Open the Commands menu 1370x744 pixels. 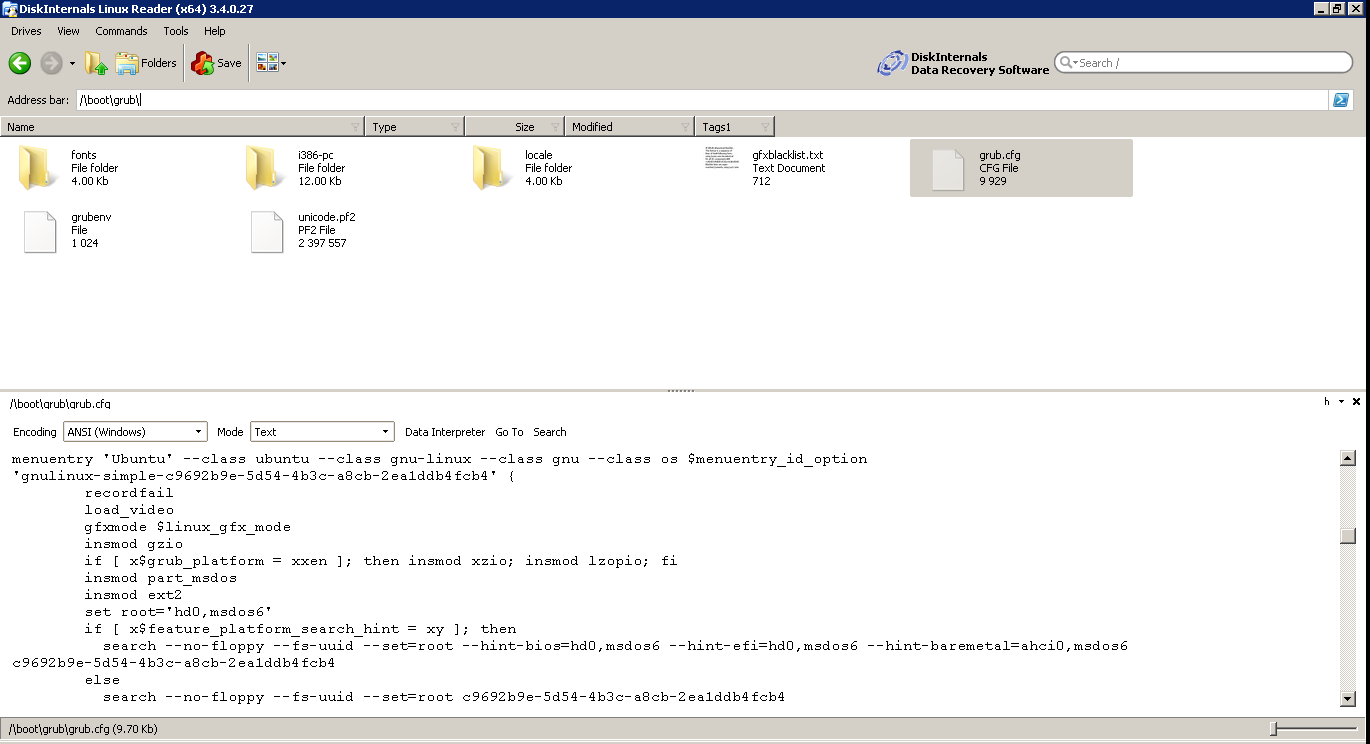click(x=121, y=31)
